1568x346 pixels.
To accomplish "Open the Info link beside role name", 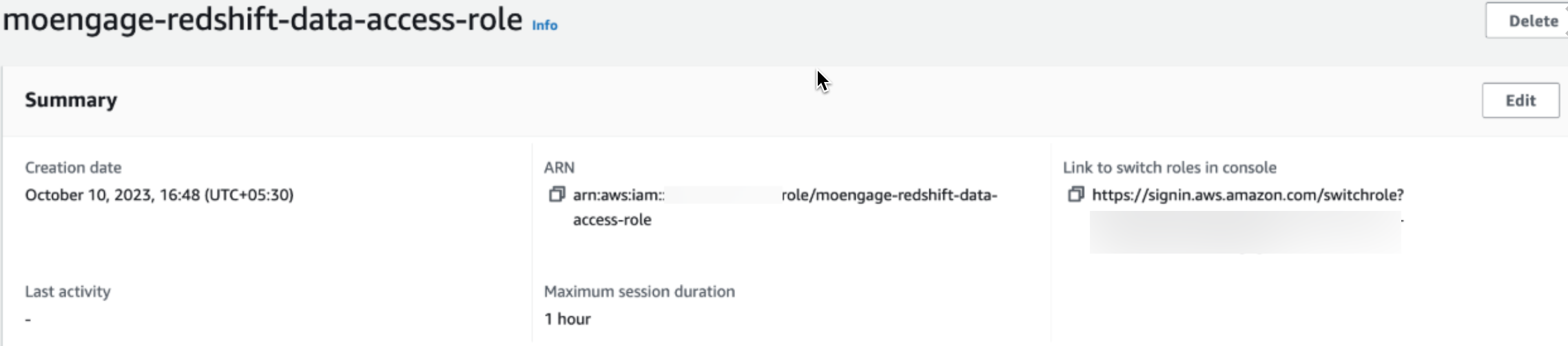I will pyautogui.click(x=544, y=26).
